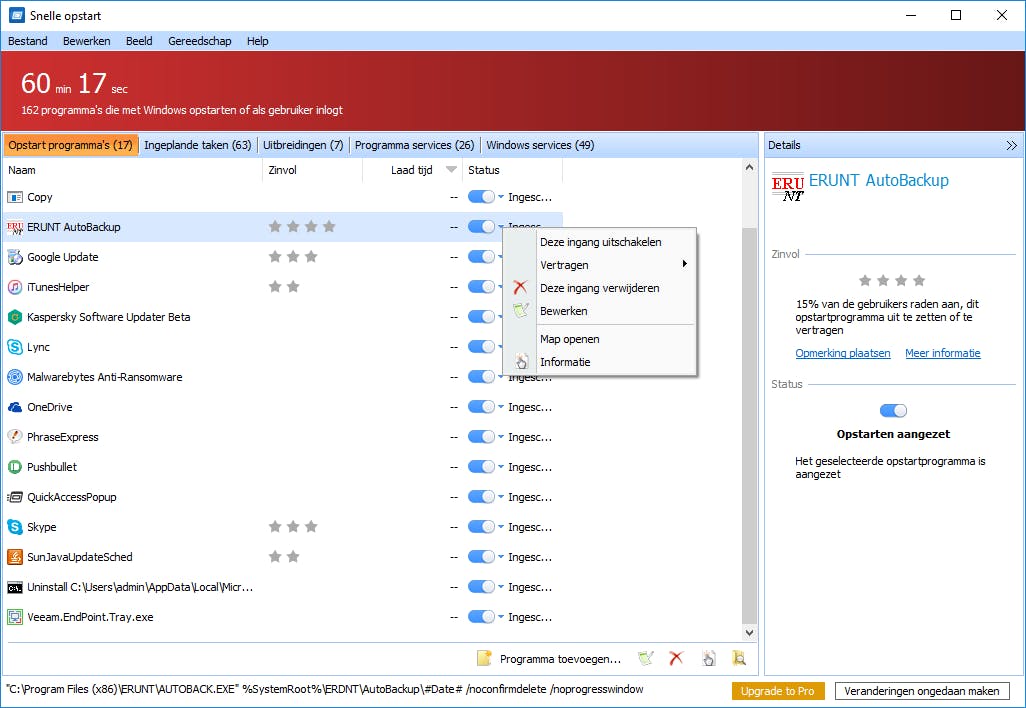This screenshot has height=708, width=1026.
Task: Click the scrollbar up arrow
Action: tap(749, 168)
